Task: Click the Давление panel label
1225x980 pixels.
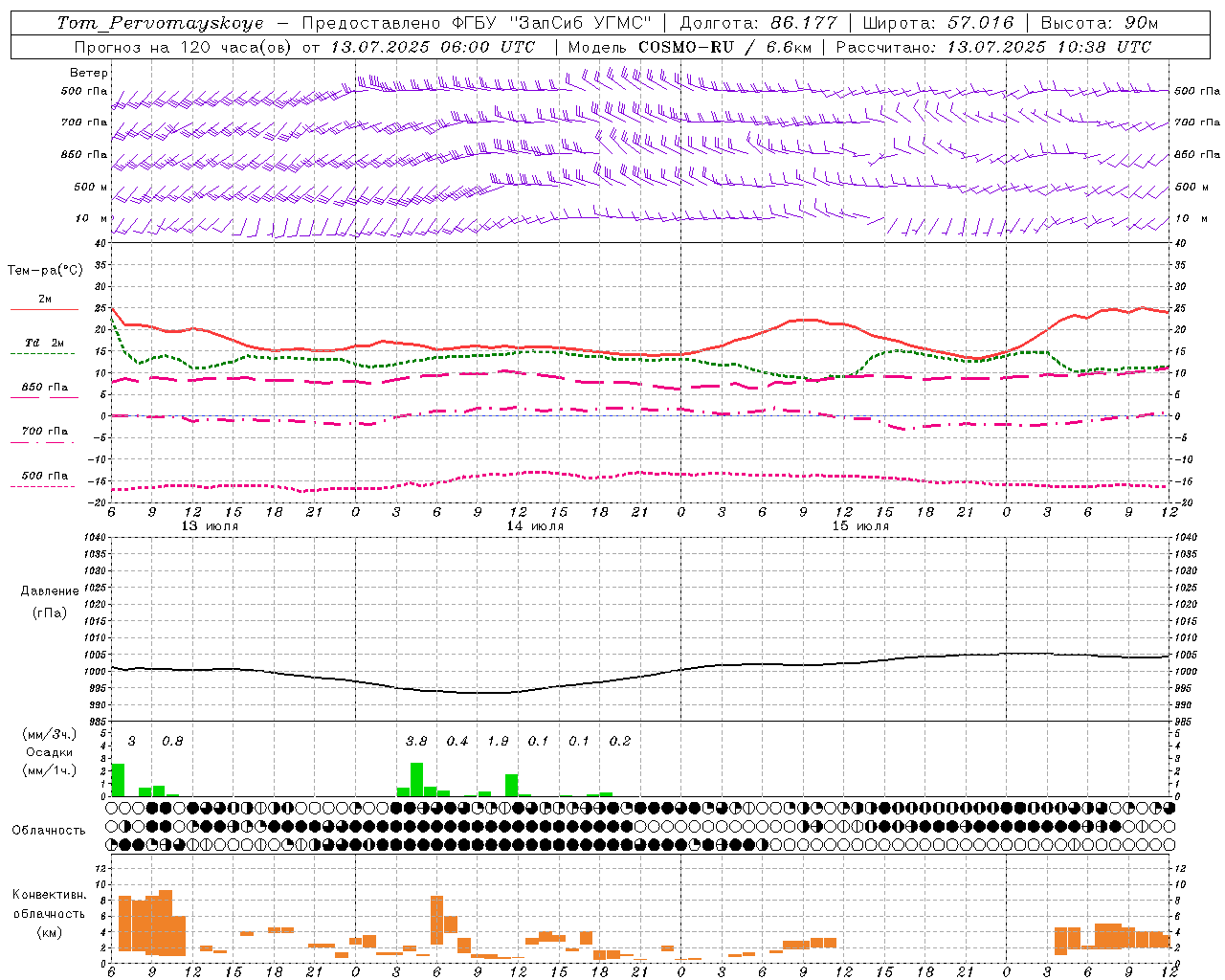Action: click(x=50, y=591)
